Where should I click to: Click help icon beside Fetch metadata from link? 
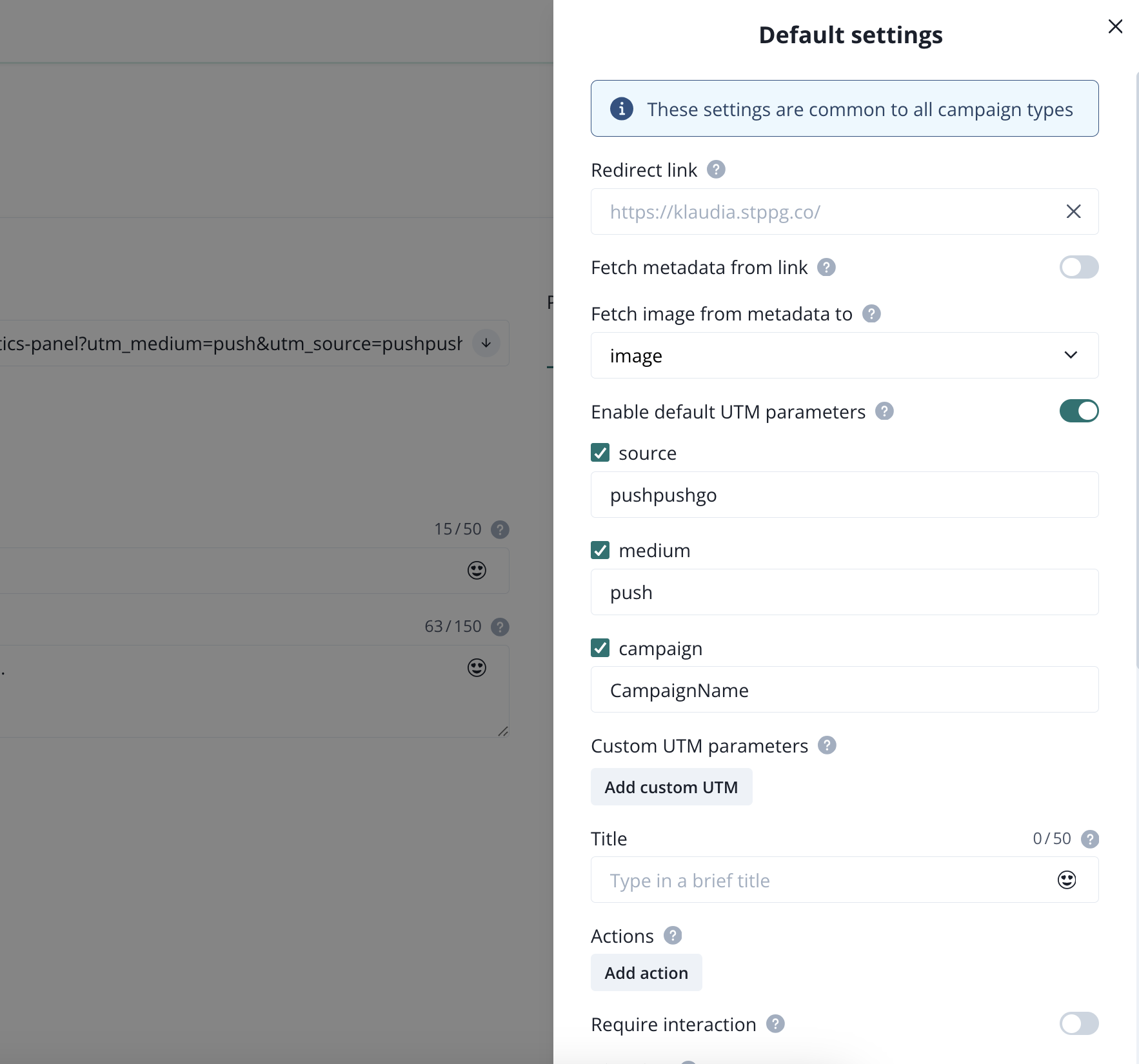[x=826, y=267]
